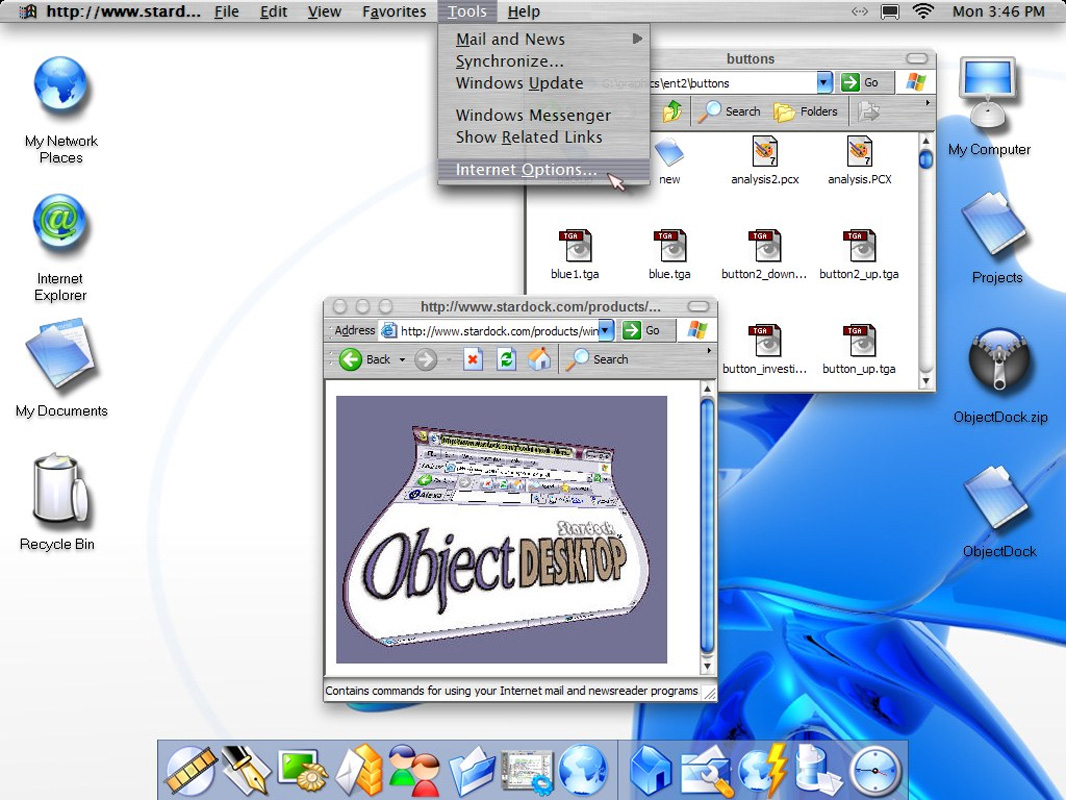Toggle the Folders pane in buttons window

pos(806,112)
